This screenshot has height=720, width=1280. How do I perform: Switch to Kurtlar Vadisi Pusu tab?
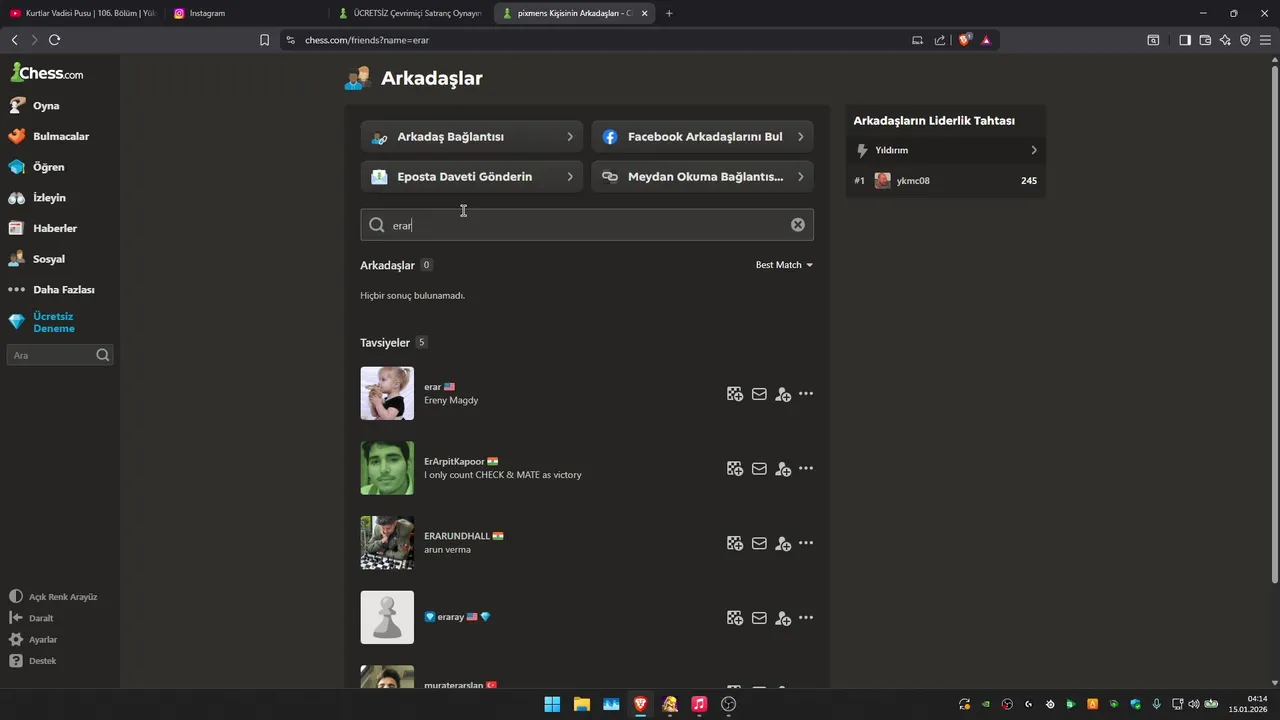click(82, 13)
